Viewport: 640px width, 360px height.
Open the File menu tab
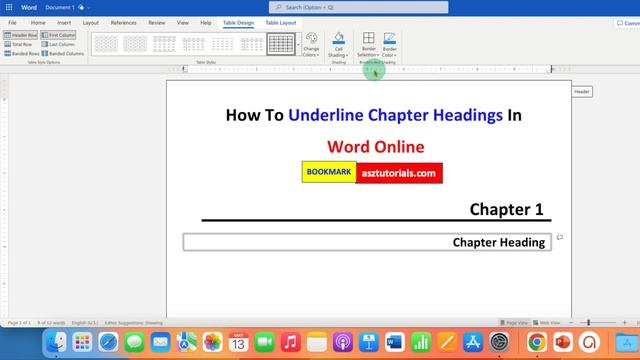pyautogui.click(x=12, y=23)
